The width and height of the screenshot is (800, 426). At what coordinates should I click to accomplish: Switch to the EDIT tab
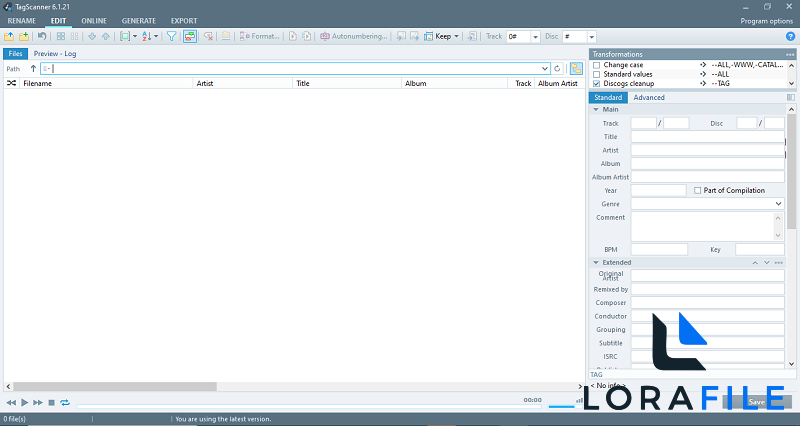pos(58,21)
